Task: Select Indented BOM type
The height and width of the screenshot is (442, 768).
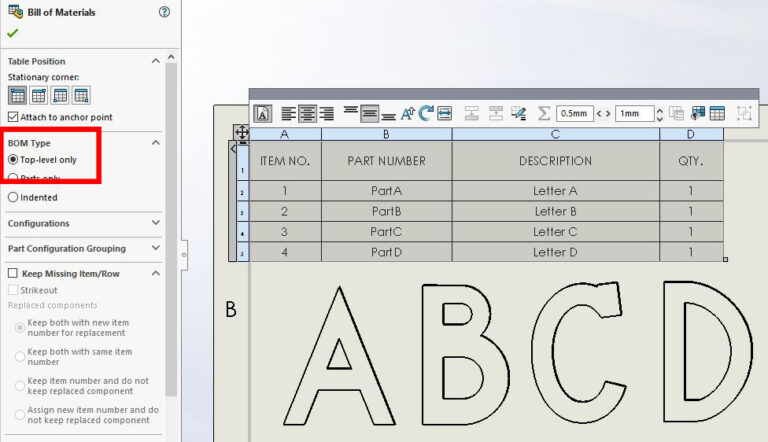Action: click(13, 197)
